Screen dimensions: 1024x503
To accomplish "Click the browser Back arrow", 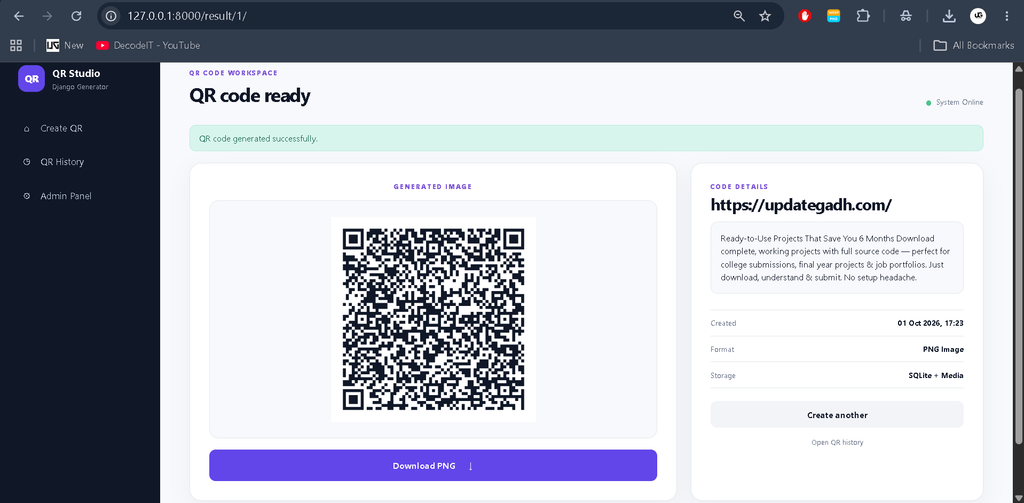I will point(18,16).
